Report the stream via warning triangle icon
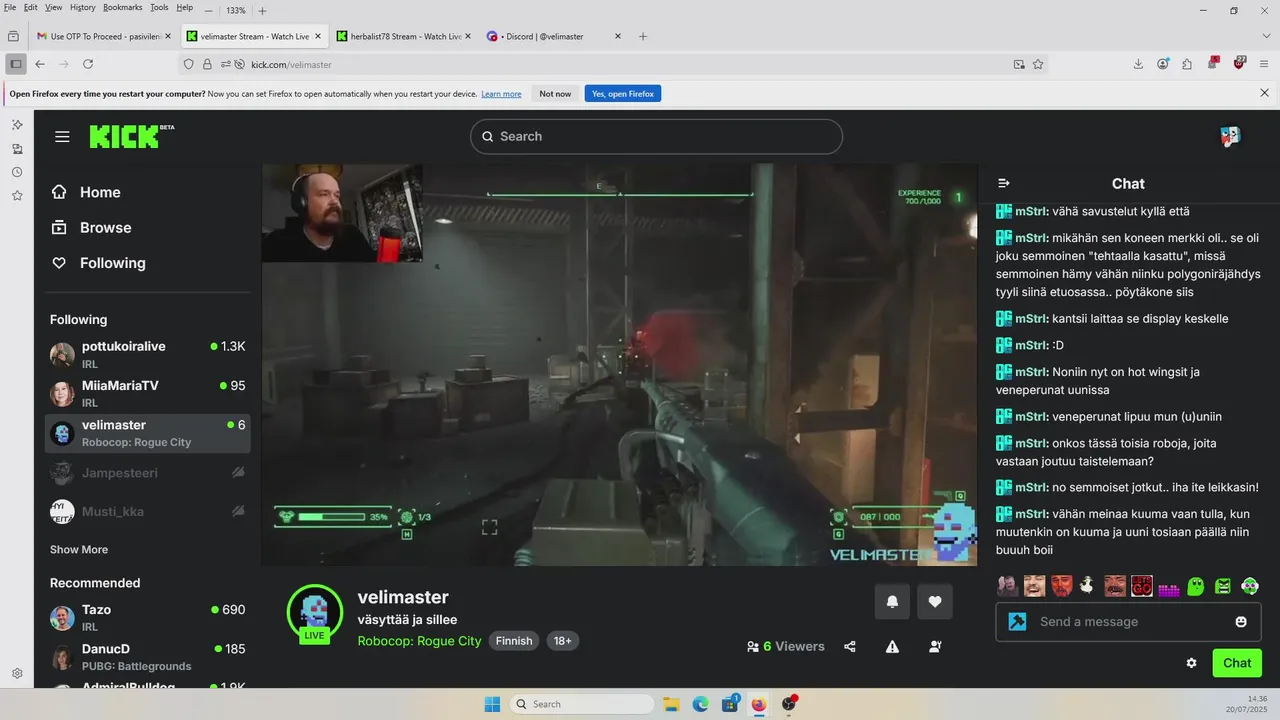This screenshot has height=720, width=1280. point(892,647)
